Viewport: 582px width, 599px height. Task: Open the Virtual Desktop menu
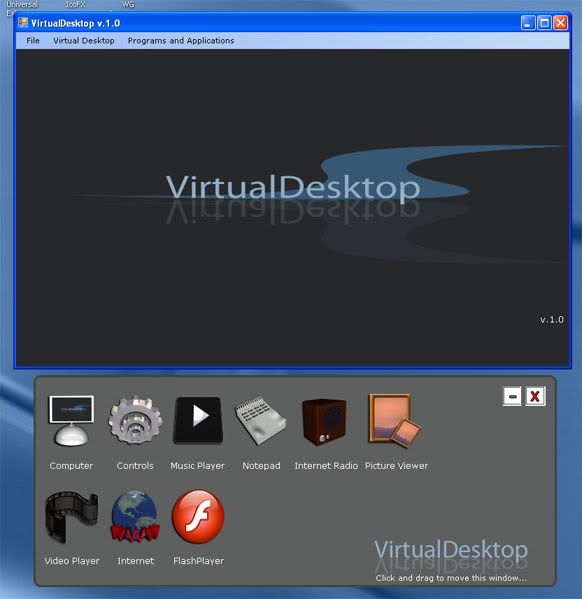pyautogui.click(x=84, y=40)
